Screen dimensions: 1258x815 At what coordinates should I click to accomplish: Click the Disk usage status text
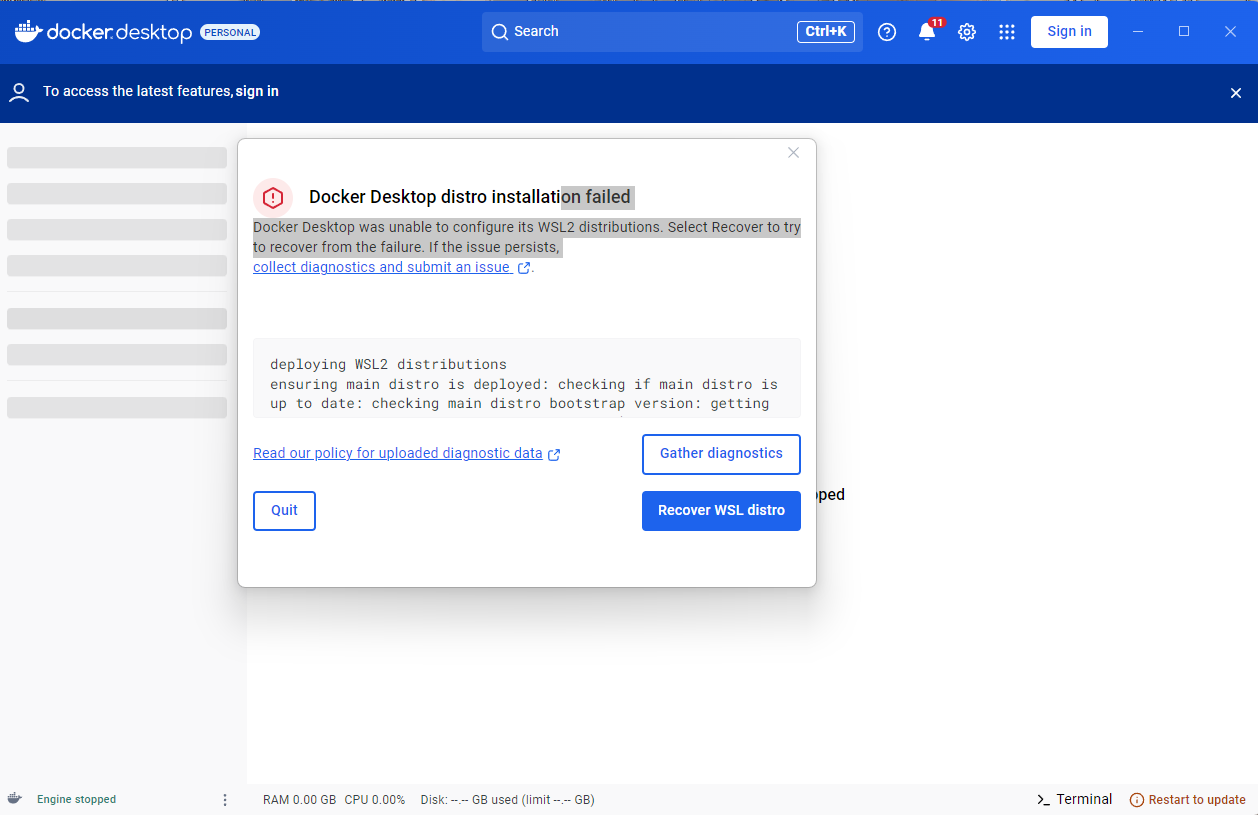tap(507, 800)
